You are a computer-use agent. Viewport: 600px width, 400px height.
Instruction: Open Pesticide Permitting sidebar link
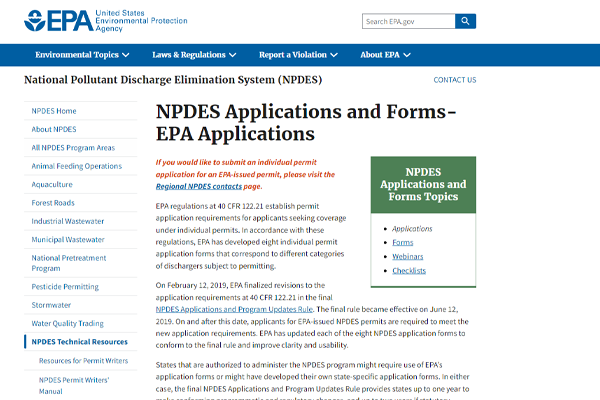point(65,287)
